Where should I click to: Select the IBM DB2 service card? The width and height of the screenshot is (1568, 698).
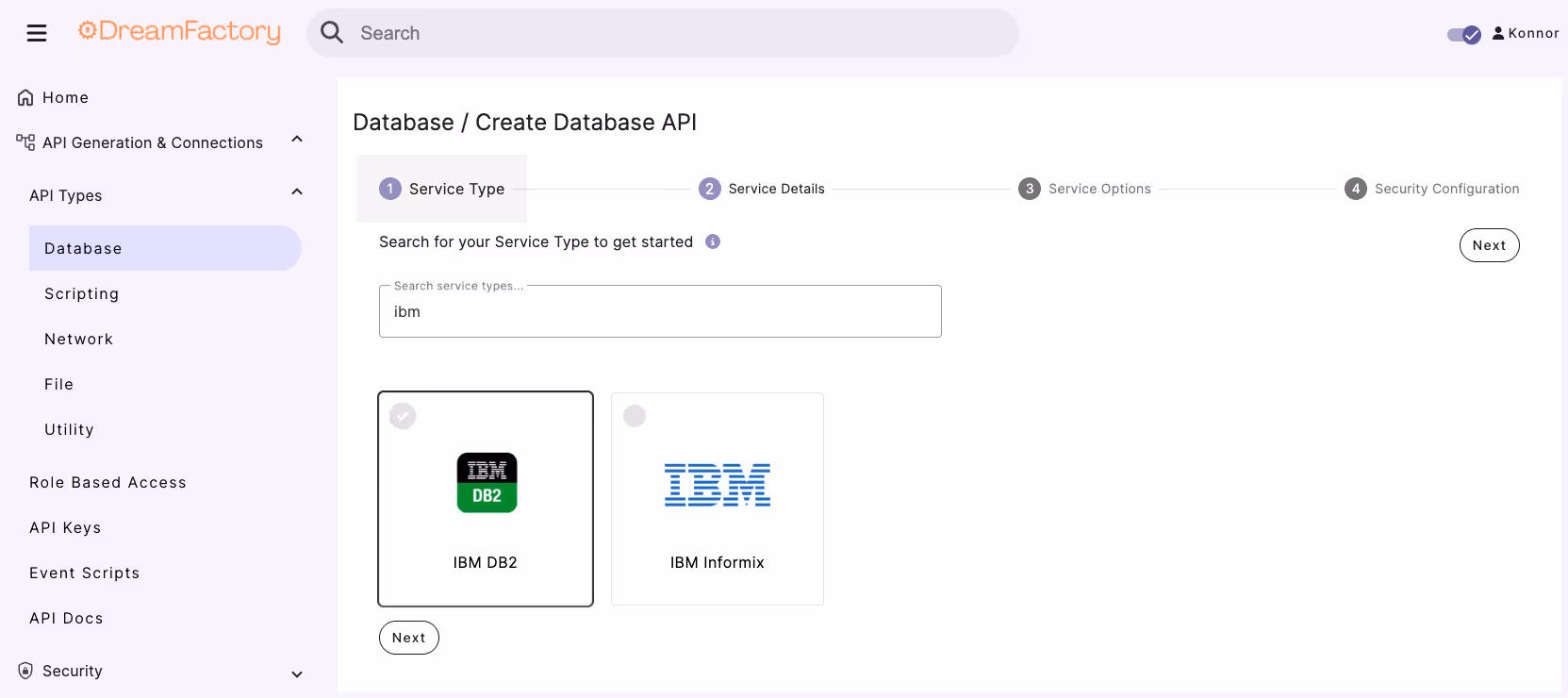pos(486,499)
